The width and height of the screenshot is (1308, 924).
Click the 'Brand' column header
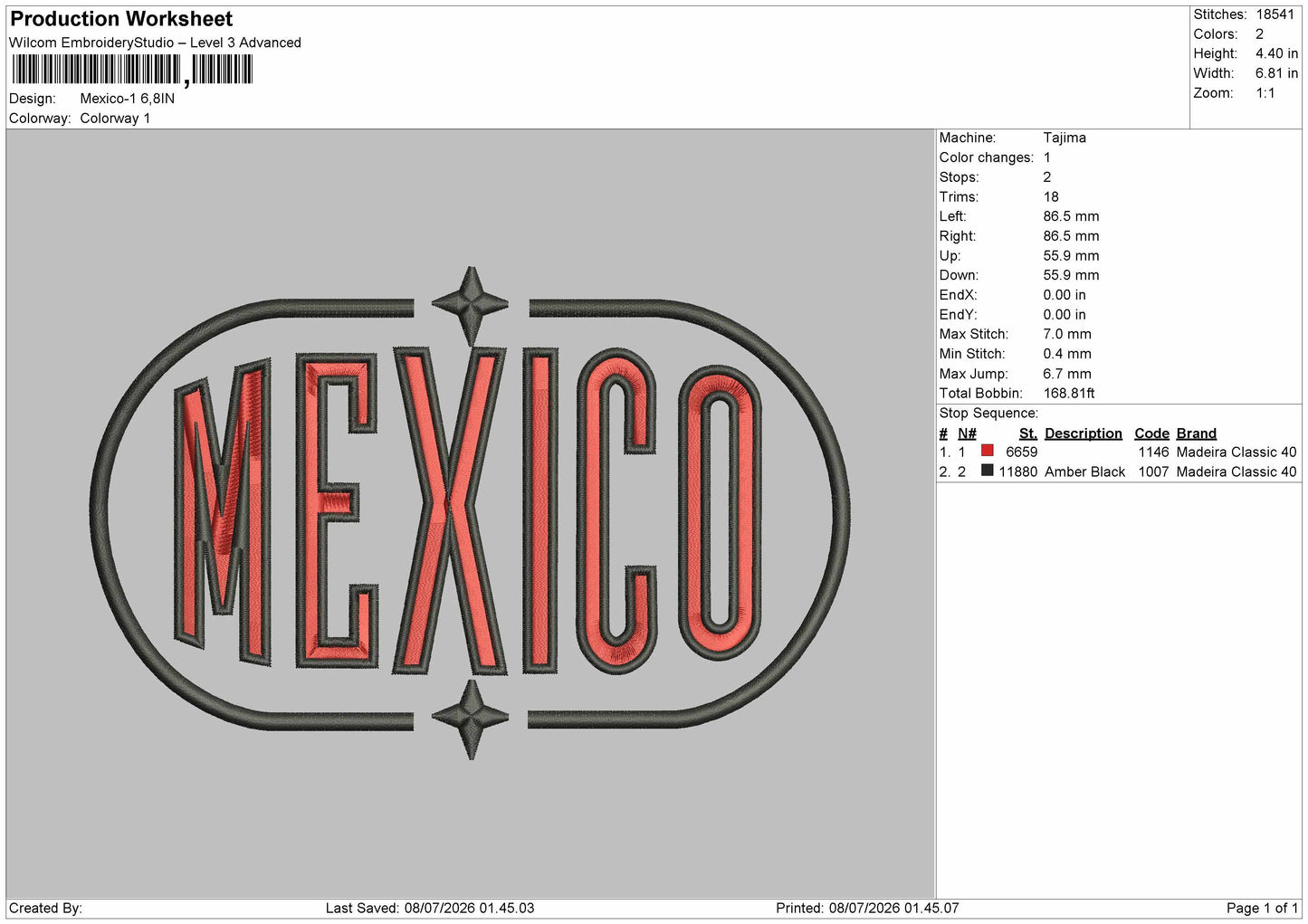coord(1196,433)
